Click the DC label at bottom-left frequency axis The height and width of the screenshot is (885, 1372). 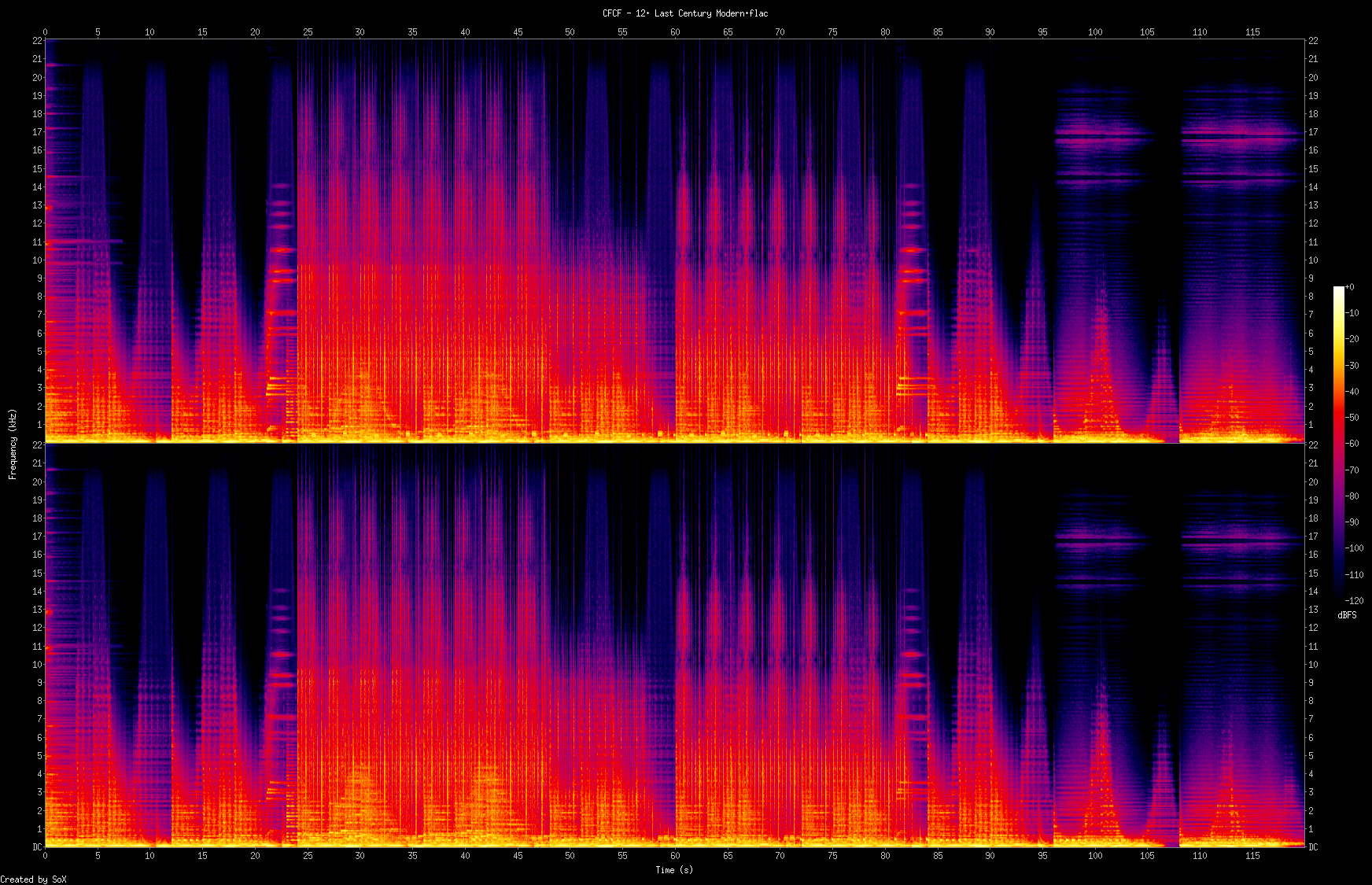click(37, 847)
